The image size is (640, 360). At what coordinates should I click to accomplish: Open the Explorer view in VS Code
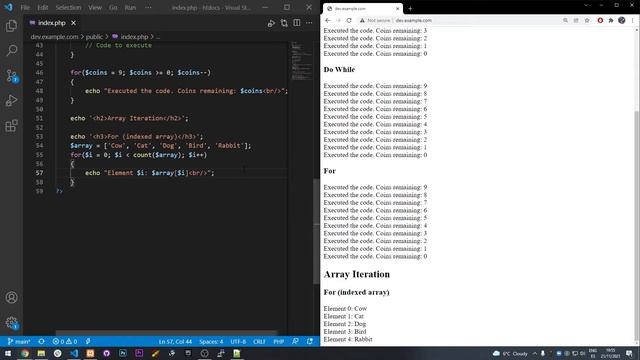11,26
